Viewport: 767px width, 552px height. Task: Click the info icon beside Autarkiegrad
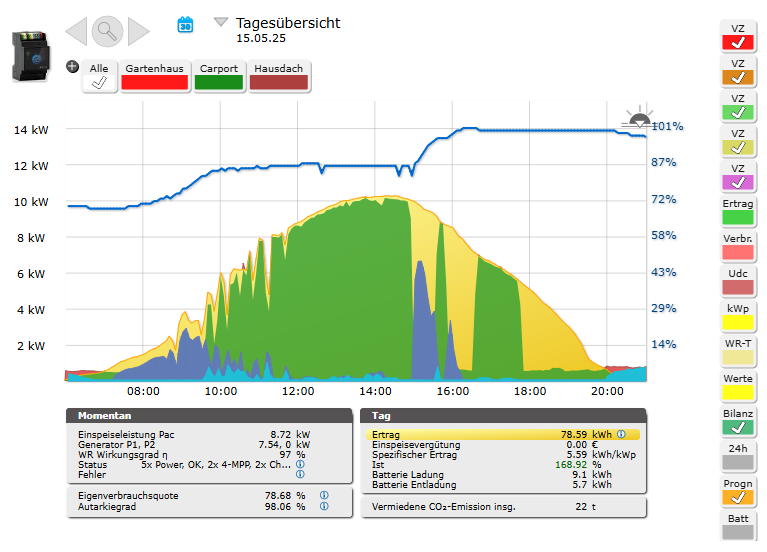pos(324,507)
